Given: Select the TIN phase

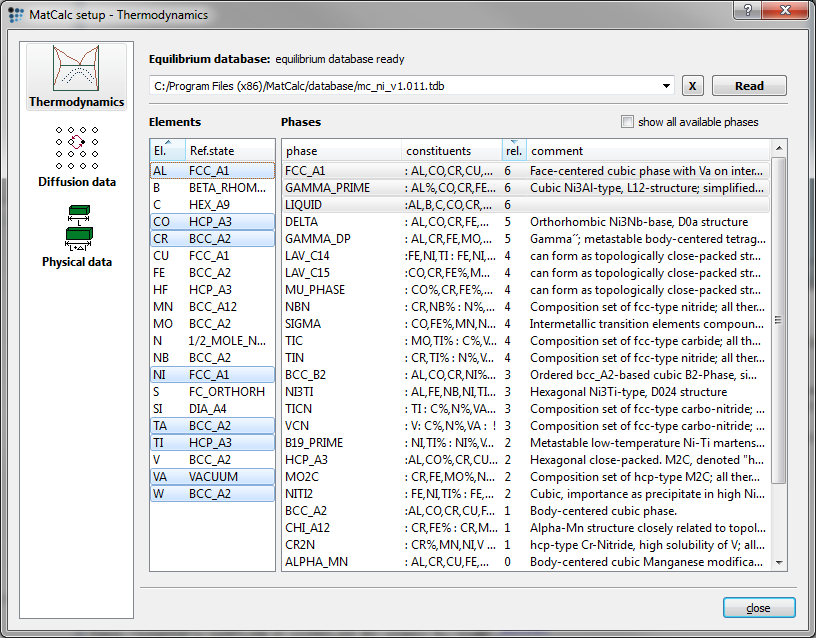Looking at the screenshot, I should pyautogui.click(x=526, y=358).
